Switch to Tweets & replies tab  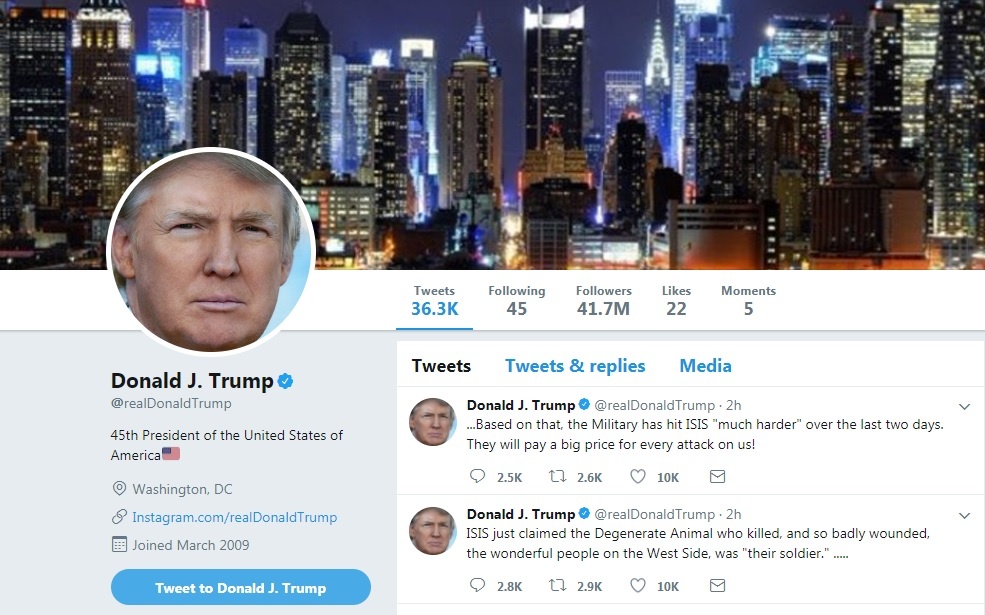pyautogui.click(x=575, y=366)
